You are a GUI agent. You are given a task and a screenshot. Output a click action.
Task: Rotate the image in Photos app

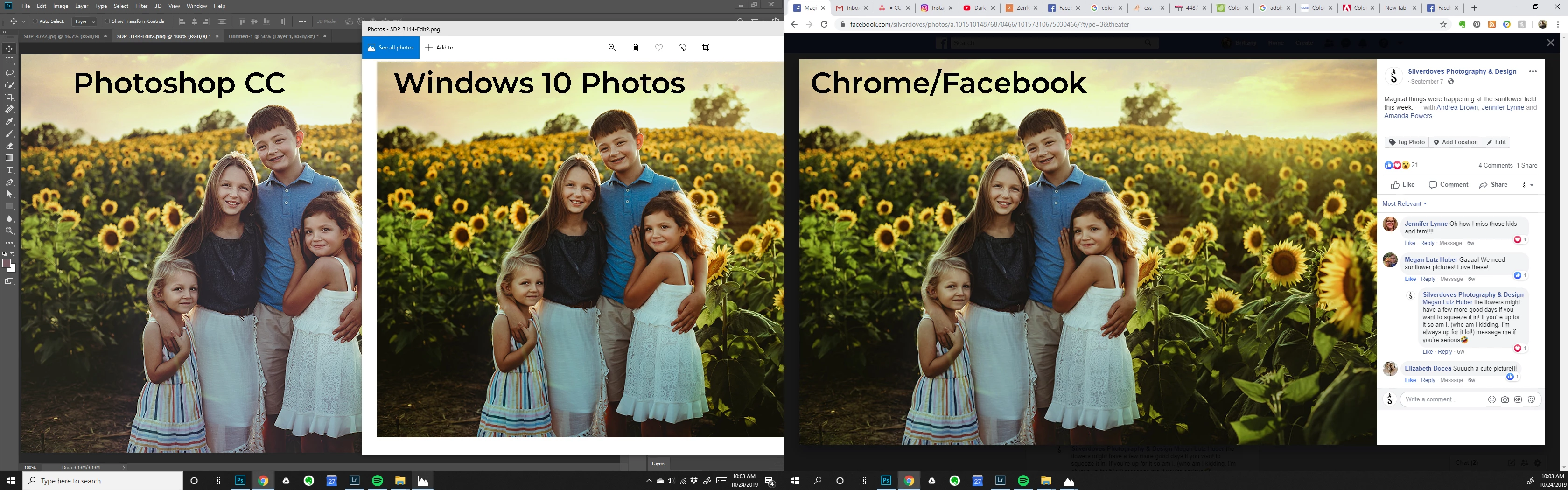(x=682, y=48)
